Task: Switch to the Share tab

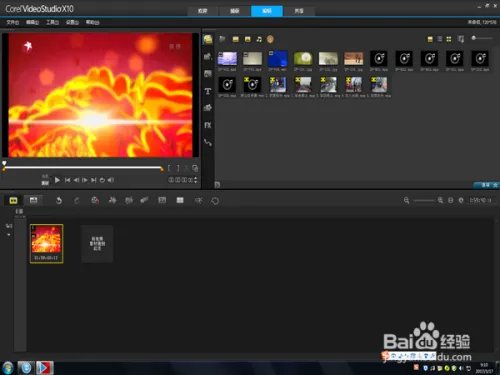Action: (x=299, y=11)
